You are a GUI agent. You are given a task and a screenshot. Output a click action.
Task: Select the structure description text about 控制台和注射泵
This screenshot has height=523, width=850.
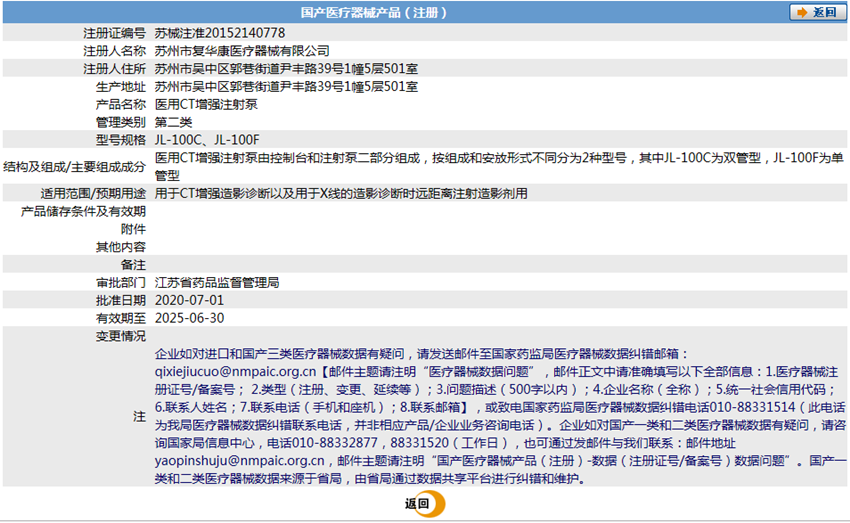click(499, 167)
